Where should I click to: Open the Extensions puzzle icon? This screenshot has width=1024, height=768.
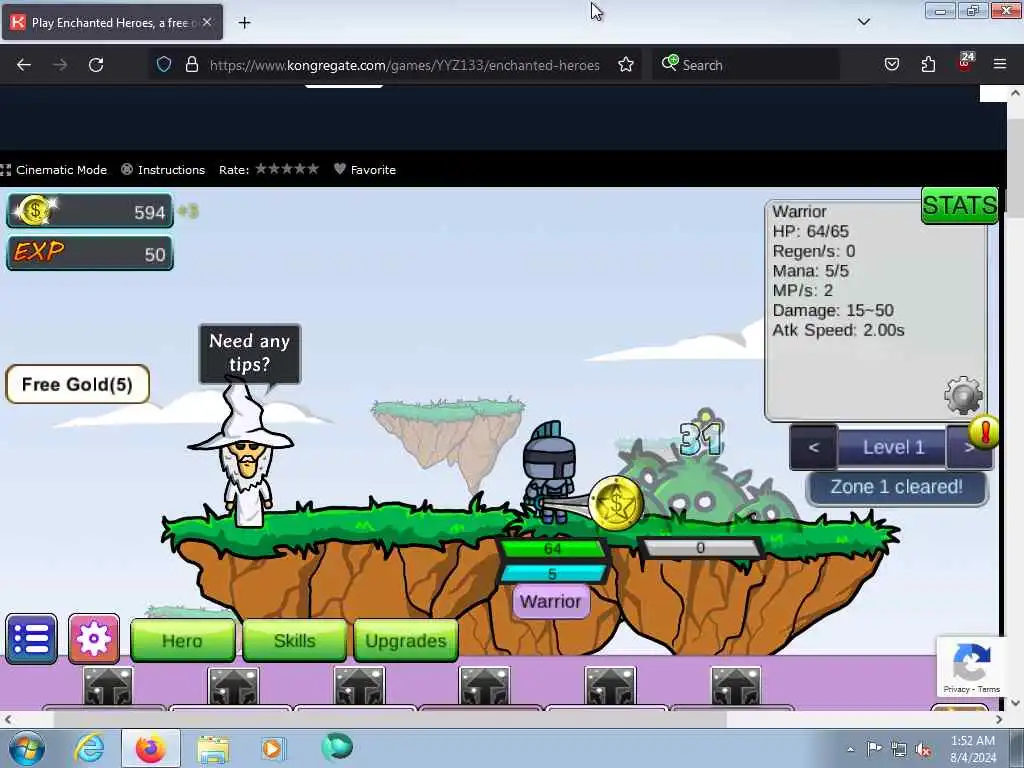(x=928, y=65)
